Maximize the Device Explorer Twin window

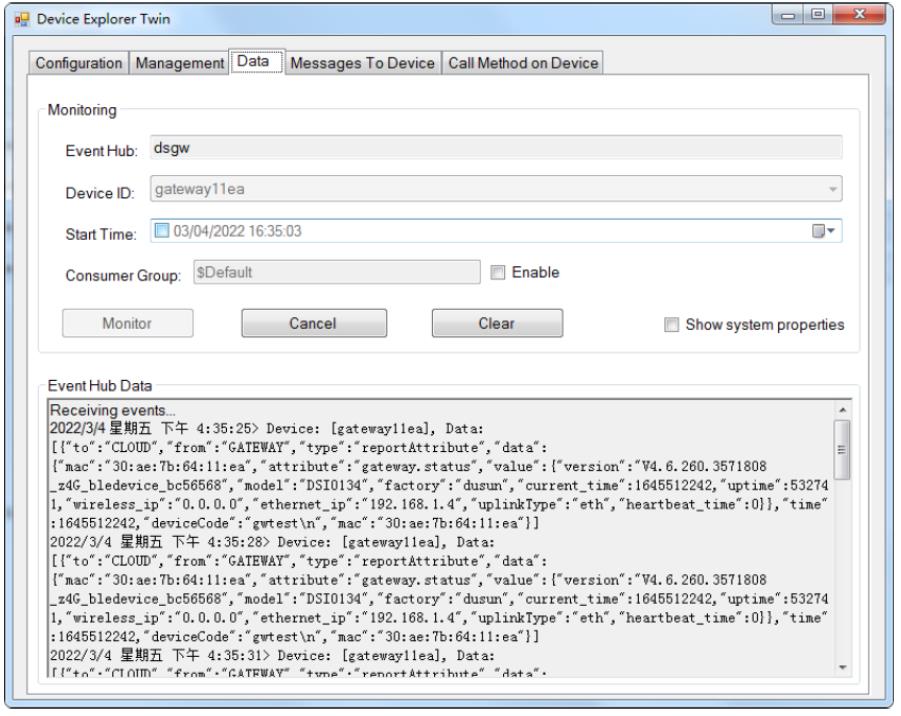pos(818,15)
